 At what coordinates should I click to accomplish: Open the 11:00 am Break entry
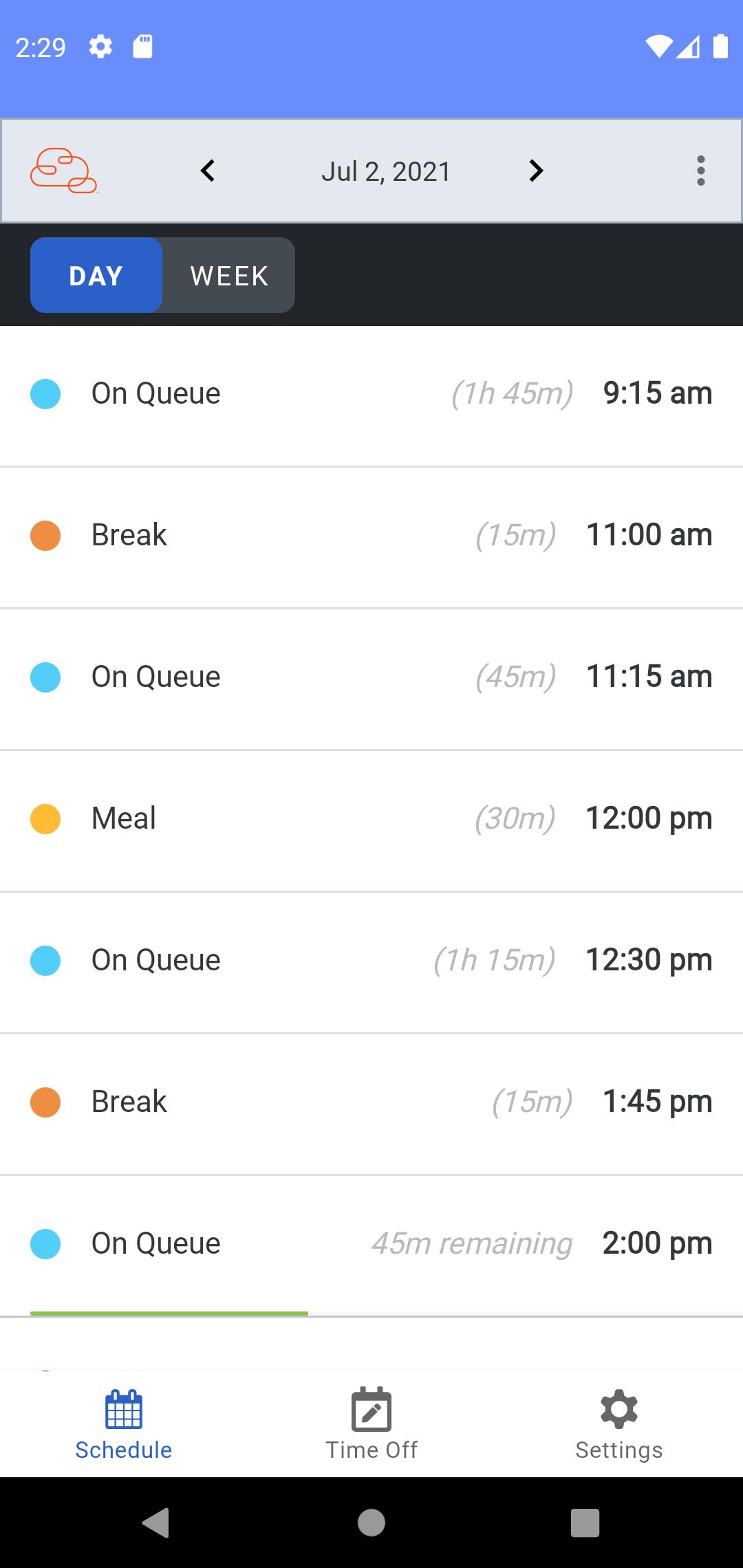point(371,536)
